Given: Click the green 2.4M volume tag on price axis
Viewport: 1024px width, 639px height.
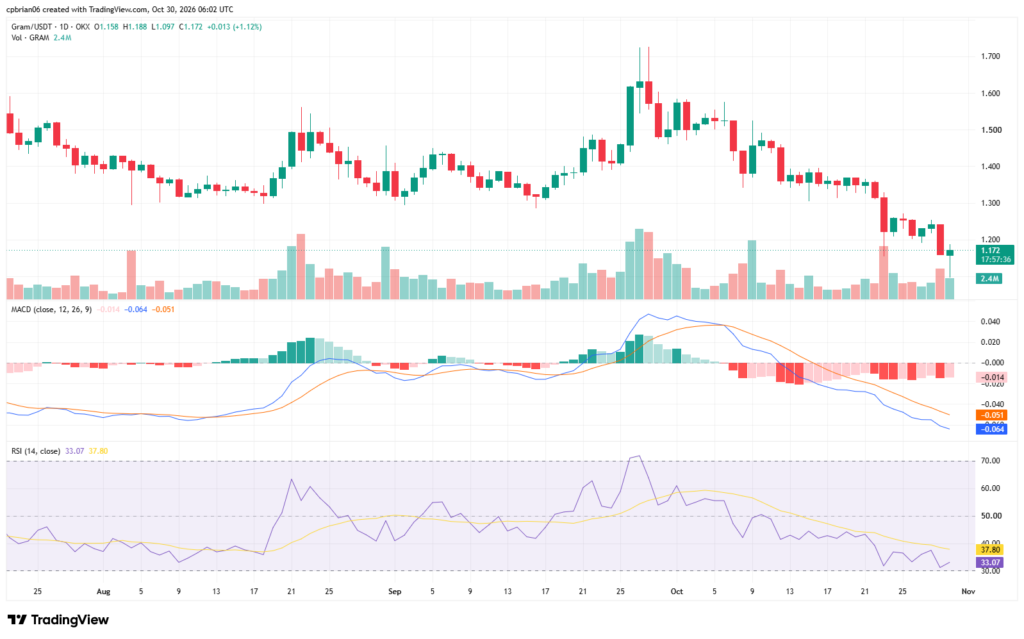Looking at the screenshot, I should [x=989, y=278].
